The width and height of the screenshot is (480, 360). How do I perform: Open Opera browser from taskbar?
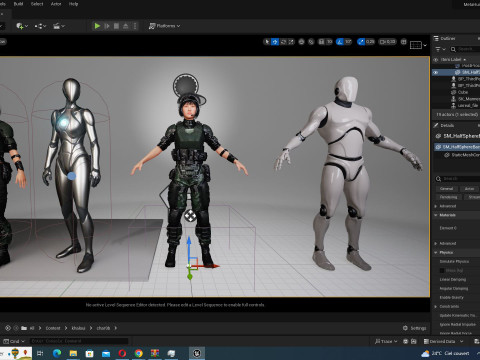tap(122, 353)
